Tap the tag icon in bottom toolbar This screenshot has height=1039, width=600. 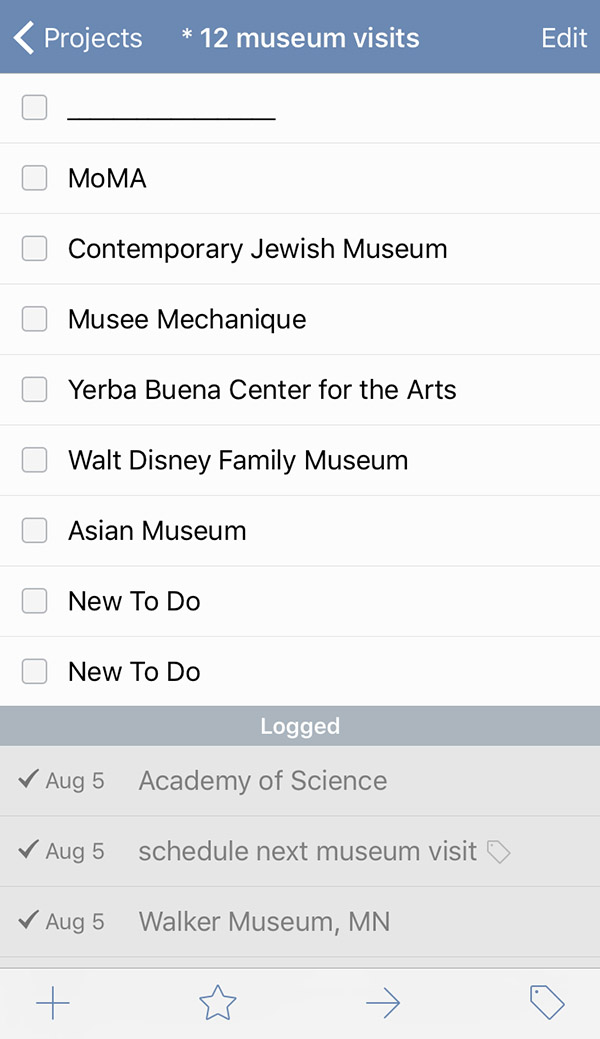tap(547, 1003)
